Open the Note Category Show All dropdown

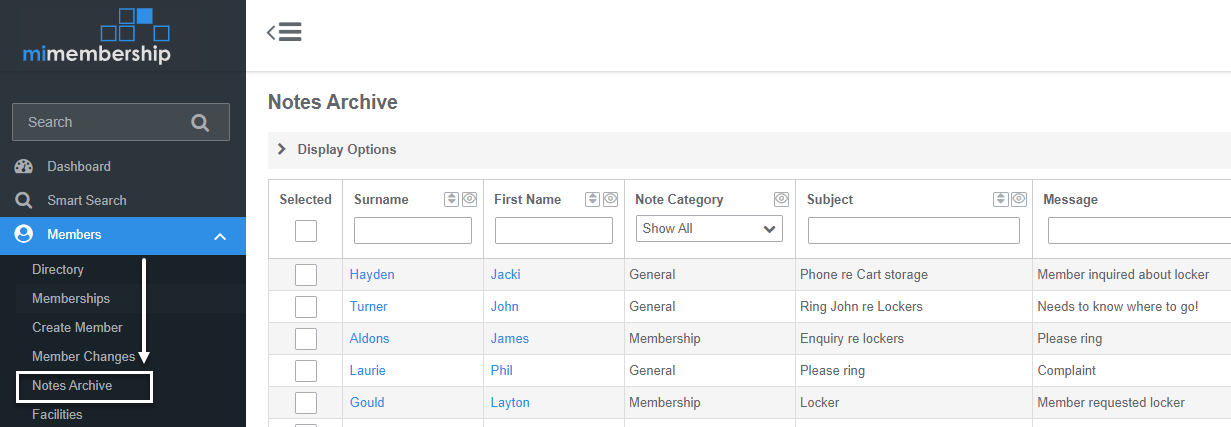click(x=709, y=229)
